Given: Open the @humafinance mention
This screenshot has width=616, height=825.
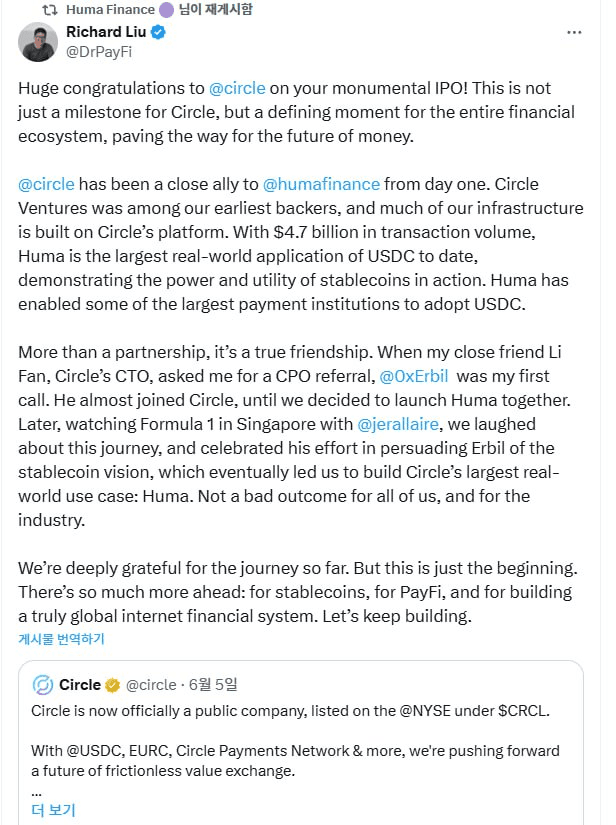Looking at the screenshot, I should coord(321,184).
